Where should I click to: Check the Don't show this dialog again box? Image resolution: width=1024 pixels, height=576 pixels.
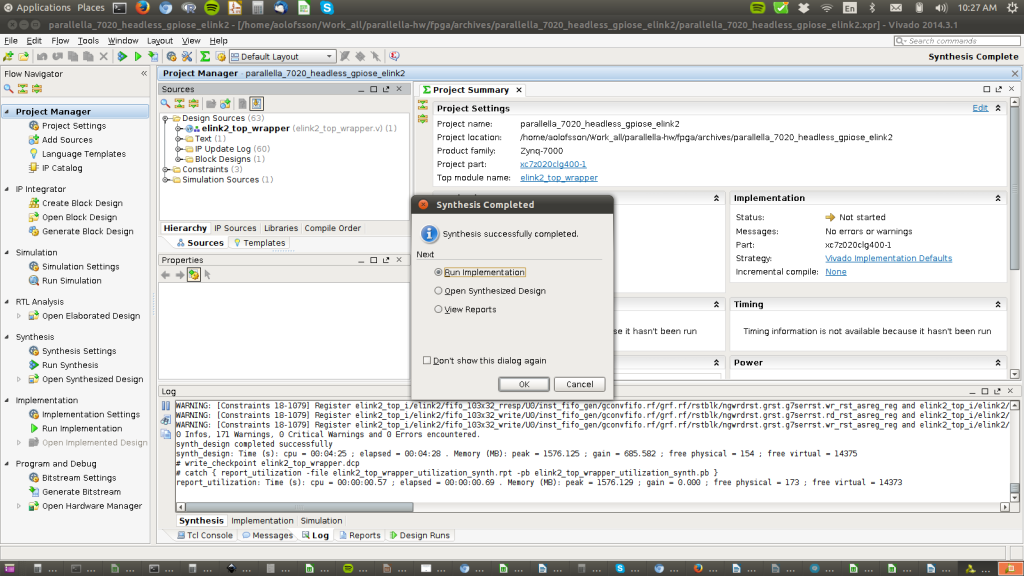coord(427,361)
